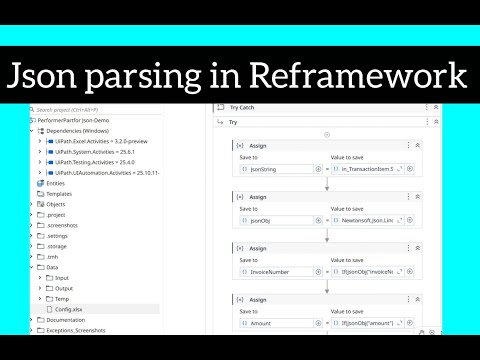
Task: Click the Templates folder icon
Action: 41,194
